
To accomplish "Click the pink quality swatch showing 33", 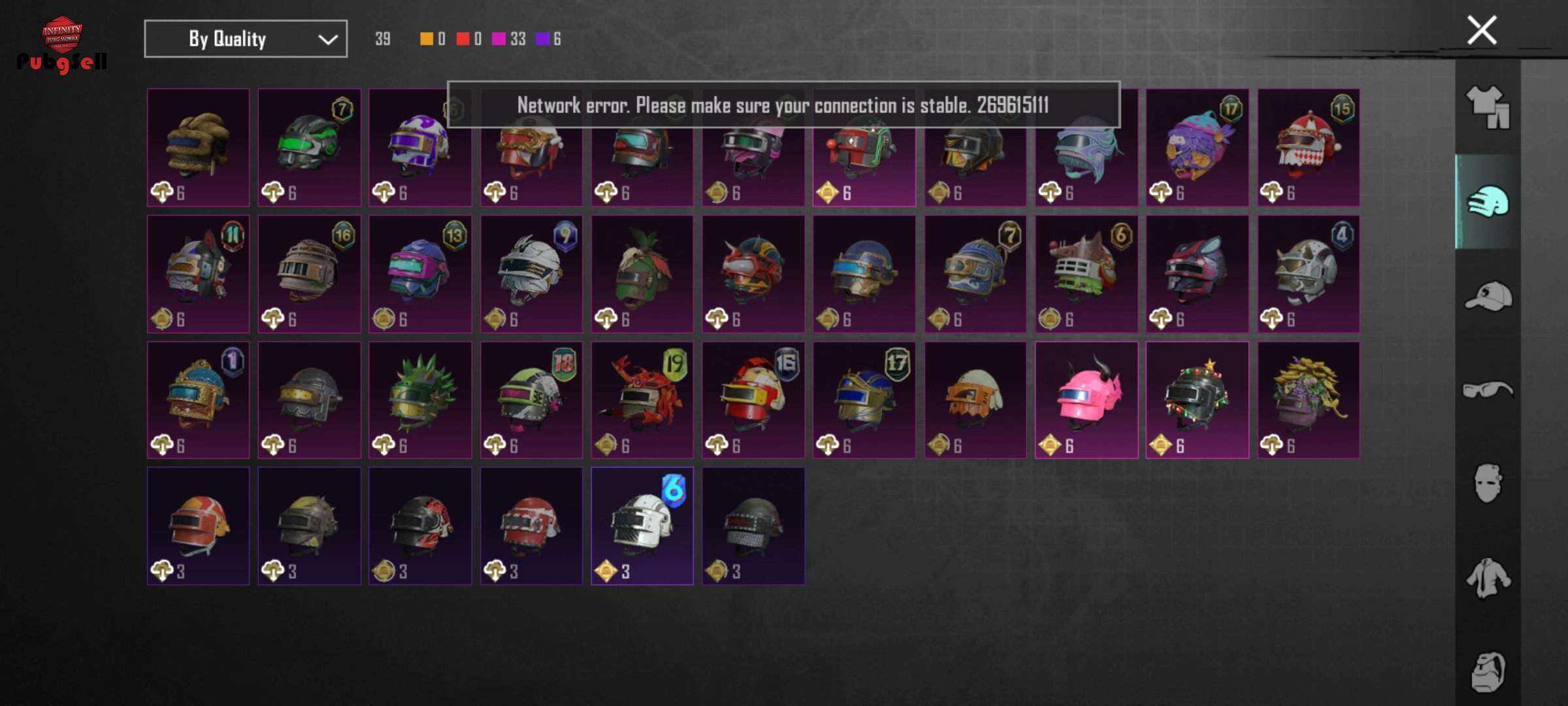I will click(498, 39).
